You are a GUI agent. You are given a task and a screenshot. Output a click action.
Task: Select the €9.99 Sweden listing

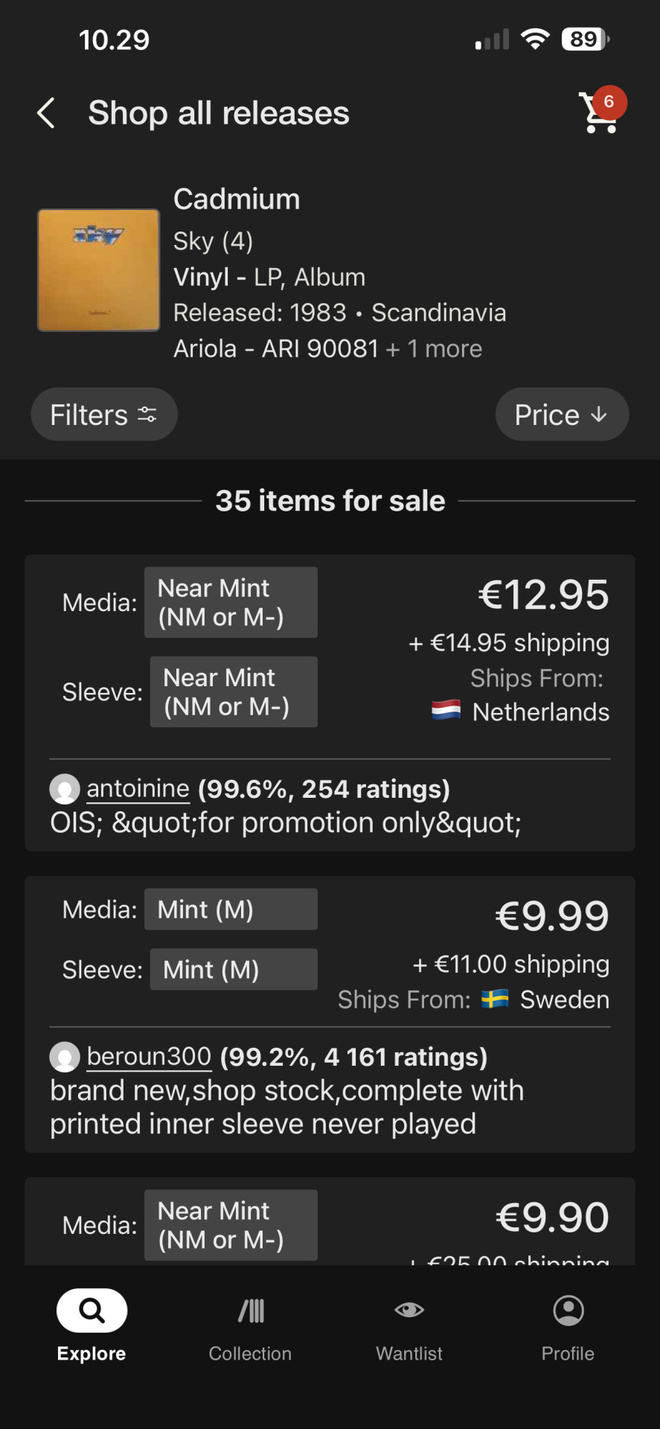click(330, 1015)
